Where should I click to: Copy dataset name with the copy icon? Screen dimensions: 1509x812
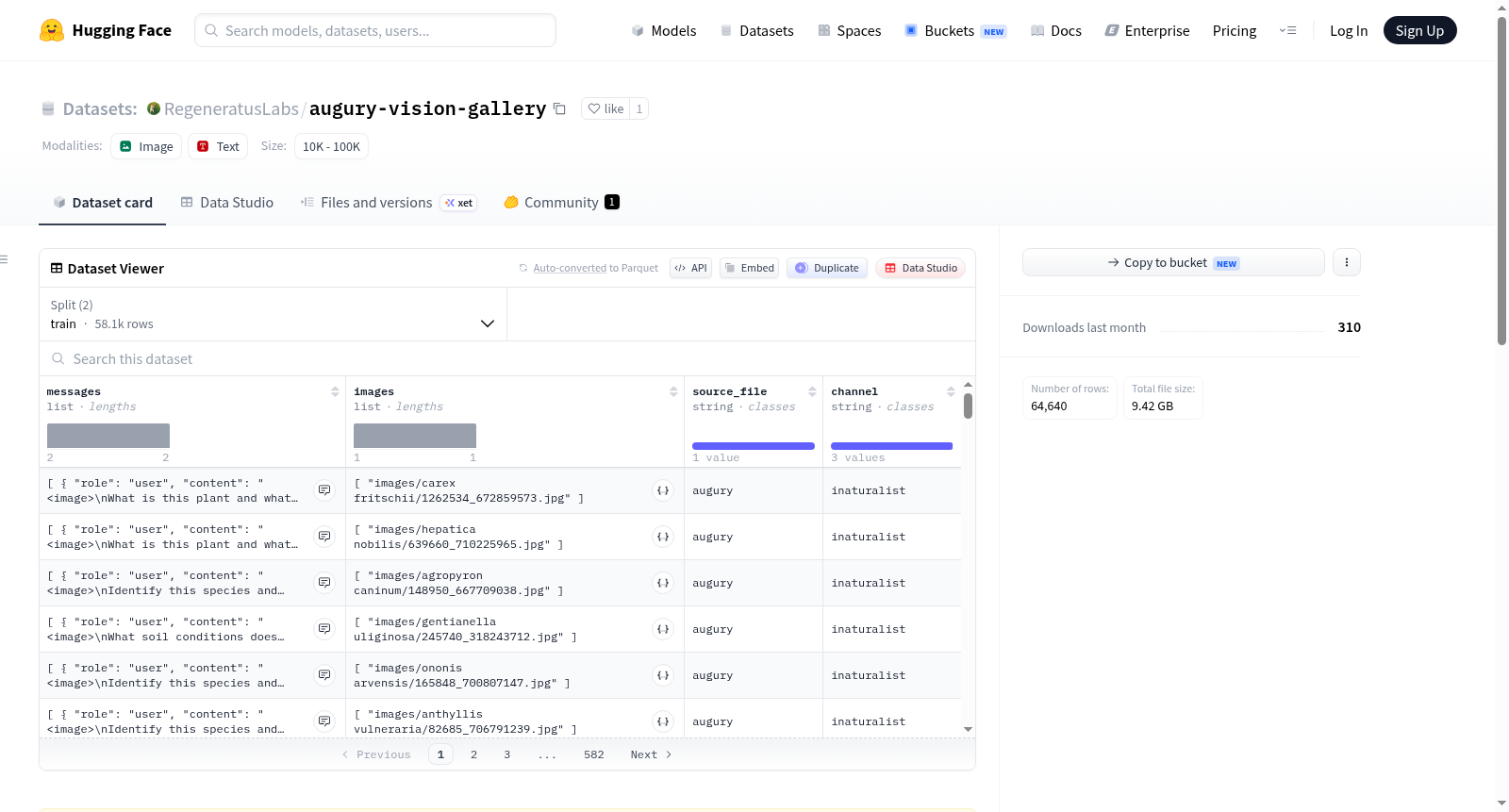(559, 108)
